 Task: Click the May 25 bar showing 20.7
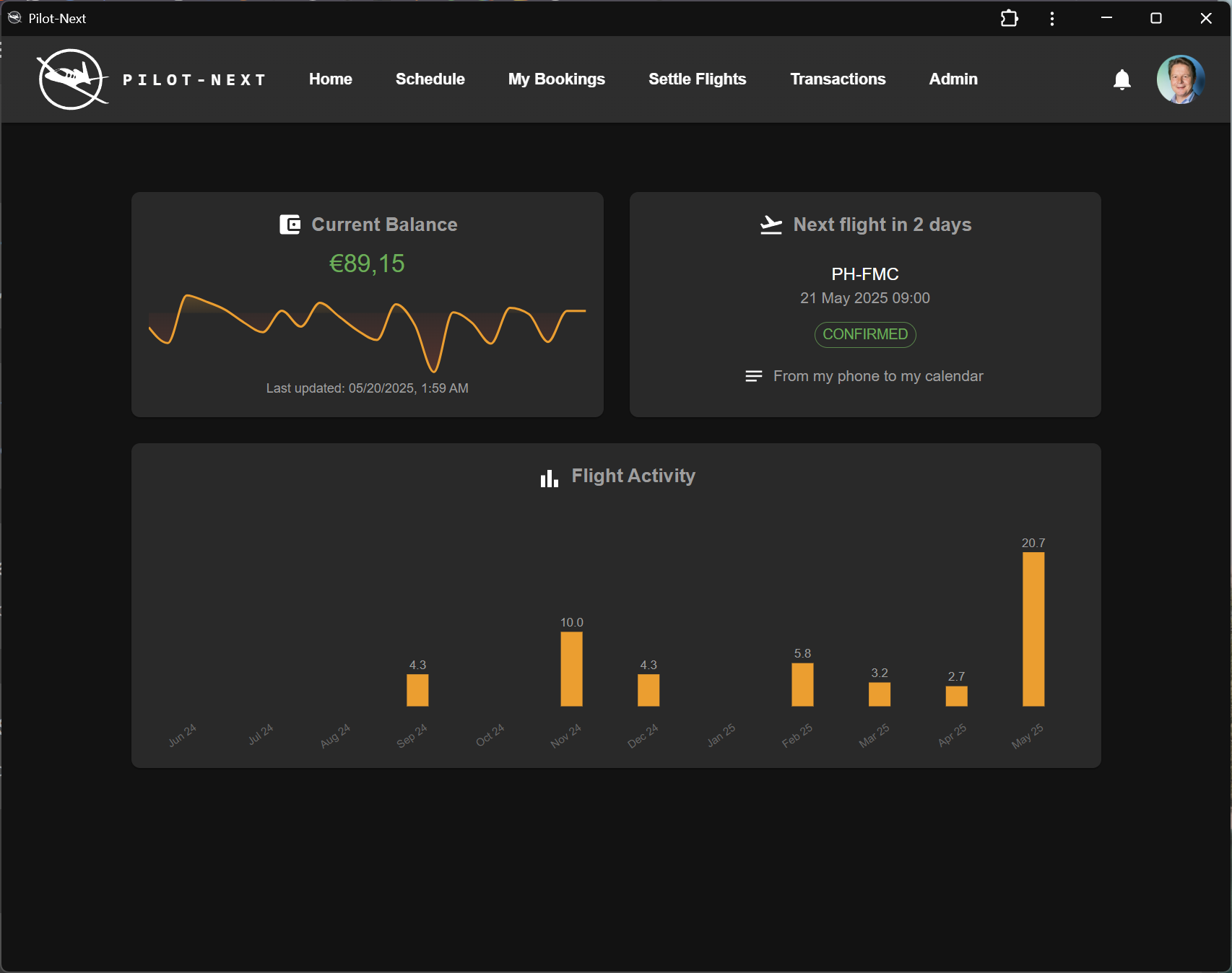pos(1033,629)
